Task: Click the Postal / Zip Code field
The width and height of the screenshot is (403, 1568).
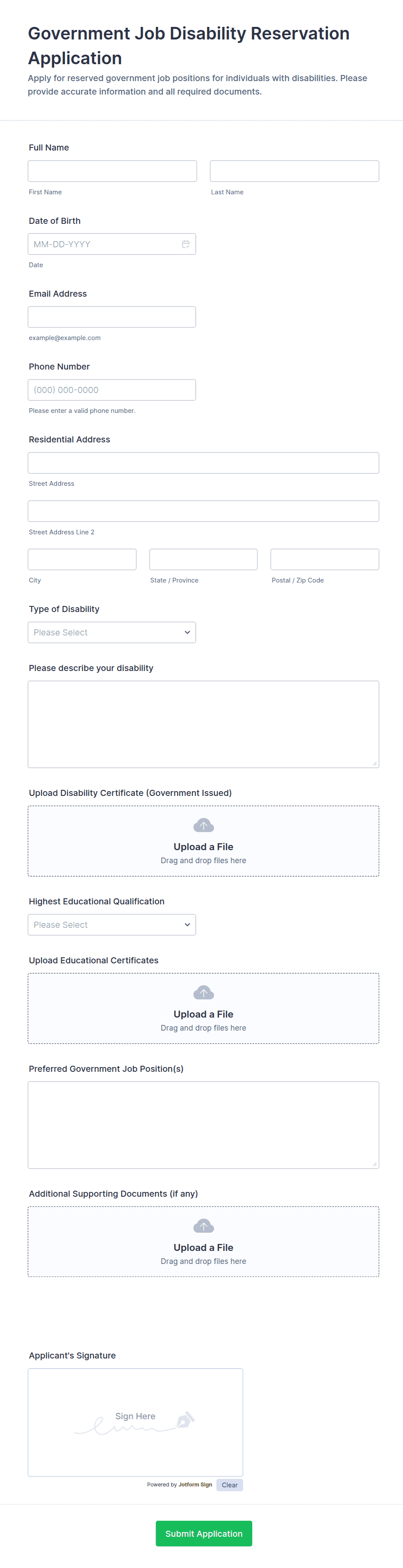Action: pos(325,560)
